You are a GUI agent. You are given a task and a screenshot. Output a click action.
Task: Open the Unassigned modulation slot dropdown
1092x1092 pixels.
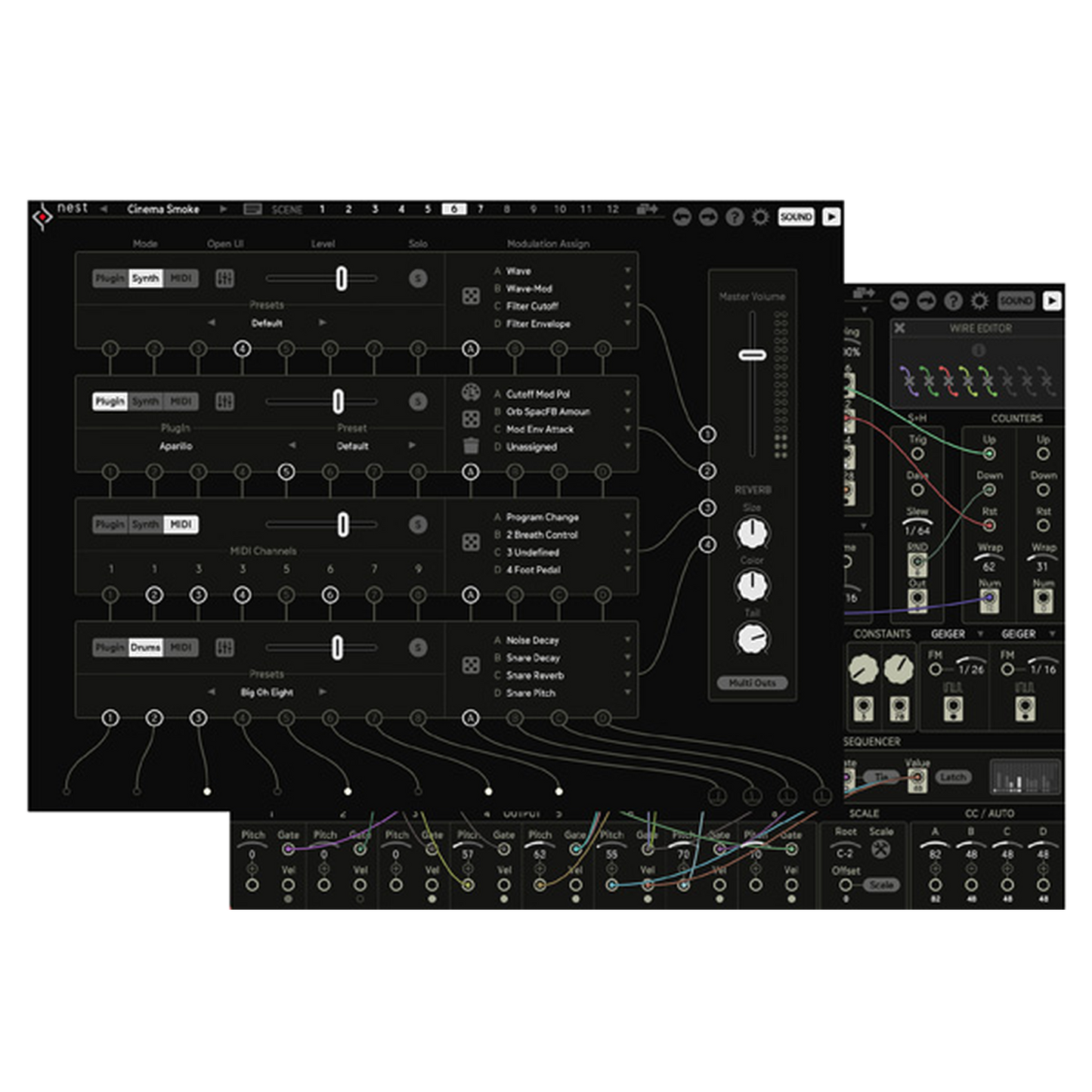(x=627, y=447)
